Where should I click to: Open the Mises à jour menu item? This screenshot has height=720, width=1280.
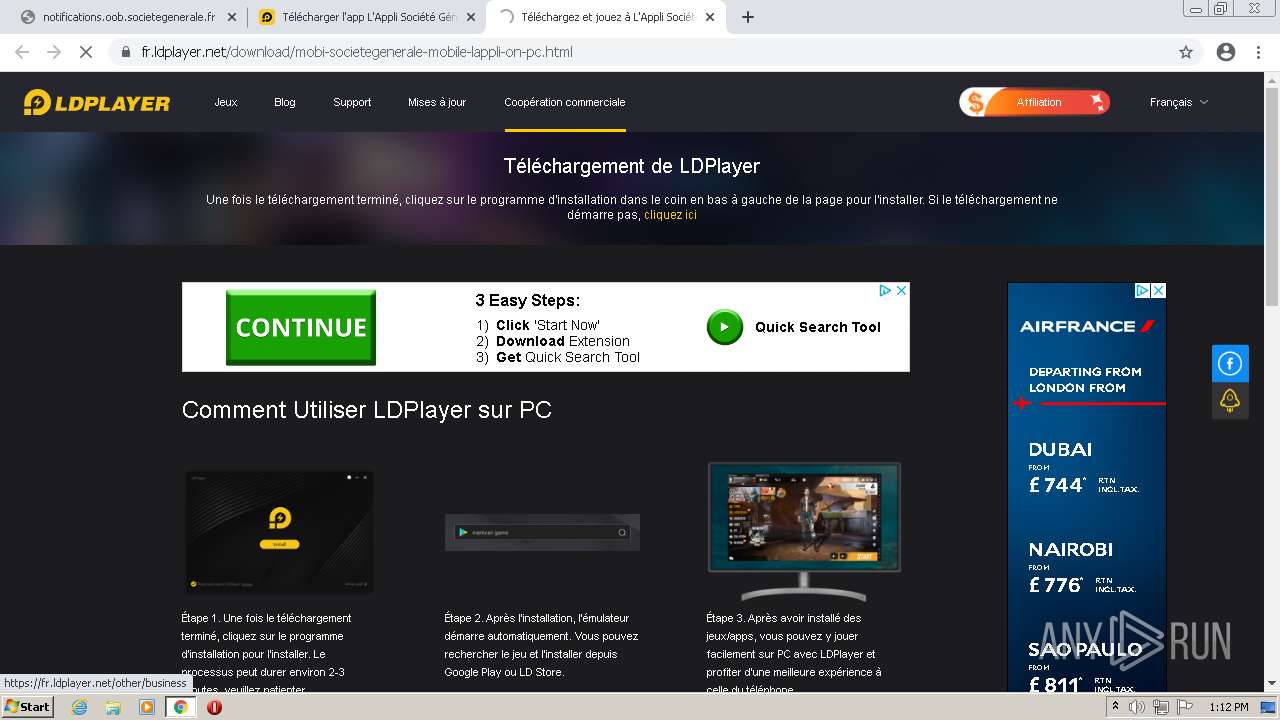tap(437, 102)
